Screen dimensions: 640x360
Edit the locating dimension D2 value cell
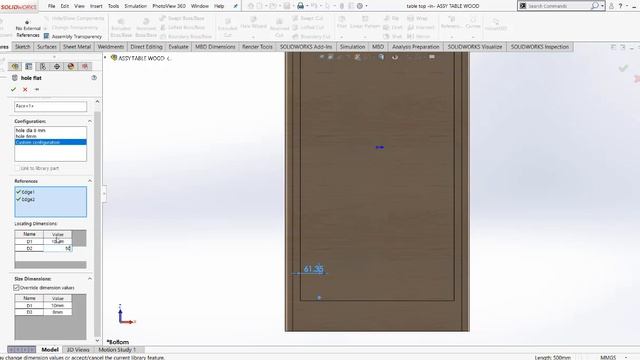[x=58, y=248]
